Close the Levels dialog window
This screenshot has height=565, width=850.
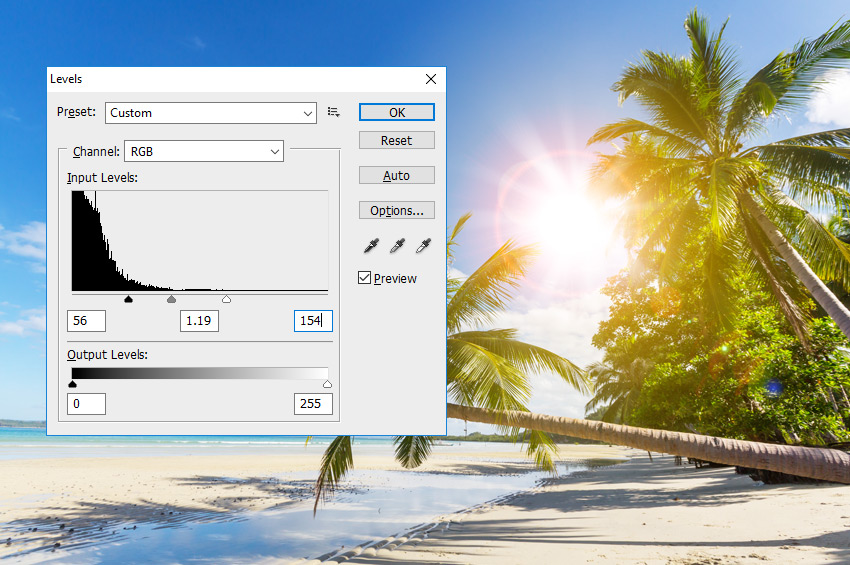click(x=431, y=79)
